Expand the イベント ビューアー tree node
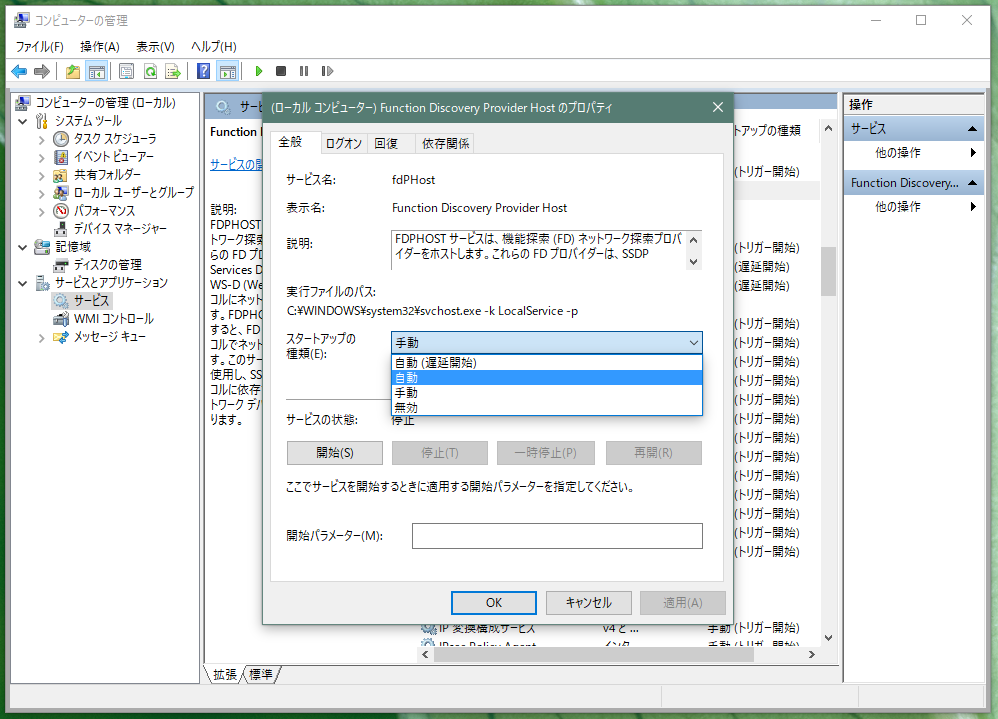Screen dimensions: 998x719 (42, 156)
